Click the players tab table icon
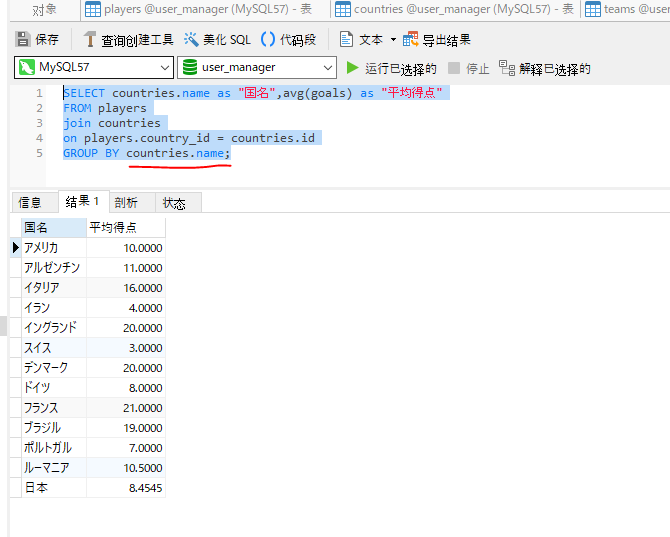The image size is (670, 537). [x=93, y=9]
